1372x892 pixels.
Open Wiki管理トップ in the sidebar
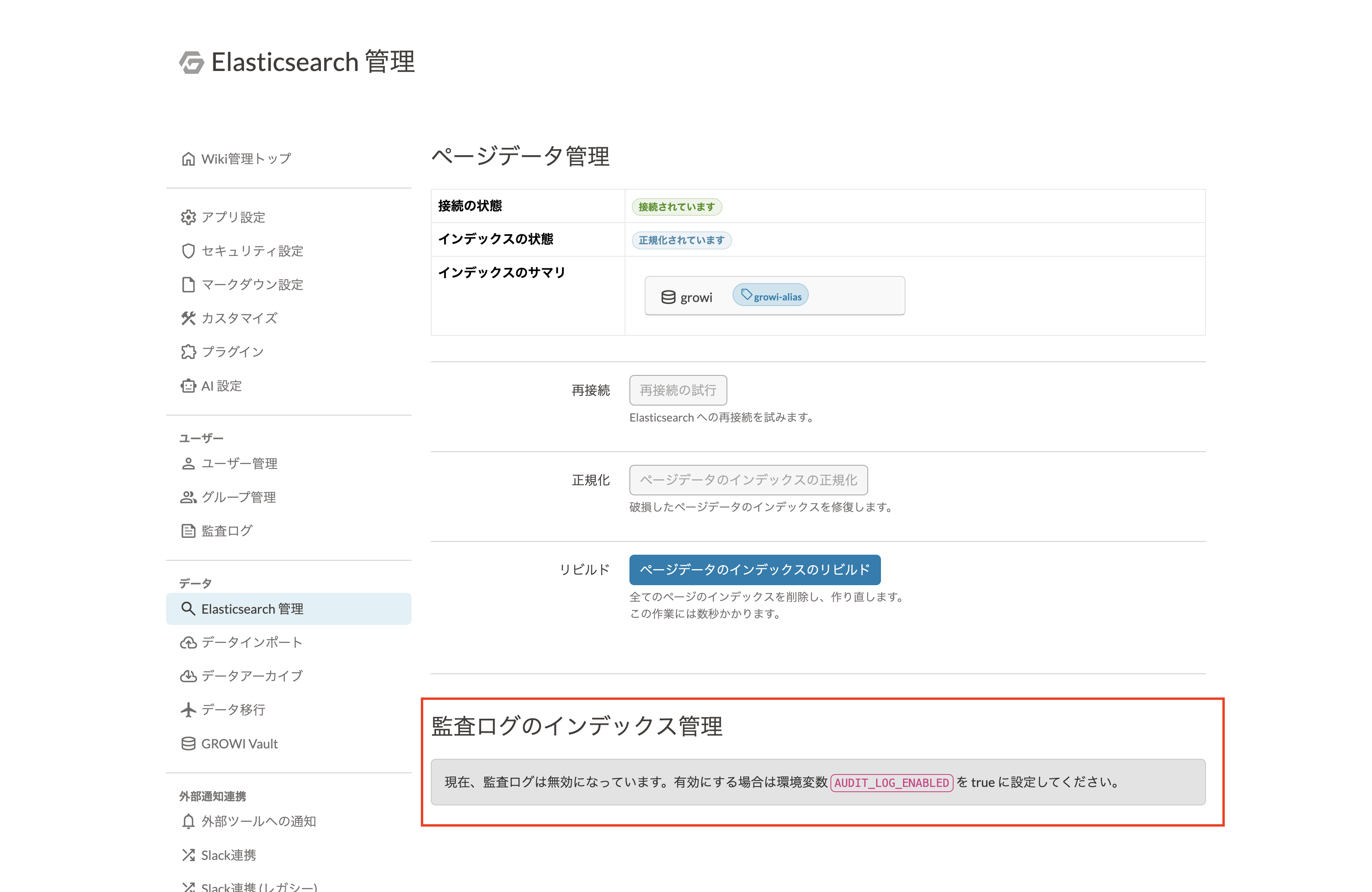coord(289,159)
